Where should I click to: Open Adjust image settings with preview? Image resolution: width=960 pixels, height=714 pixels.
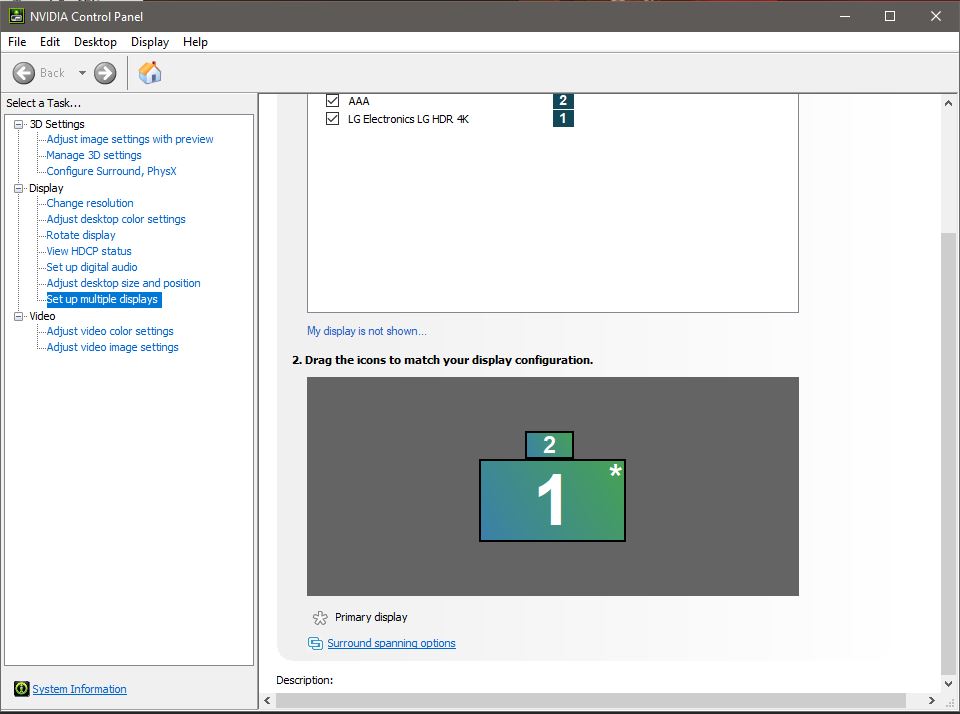[x=130, y=139]
